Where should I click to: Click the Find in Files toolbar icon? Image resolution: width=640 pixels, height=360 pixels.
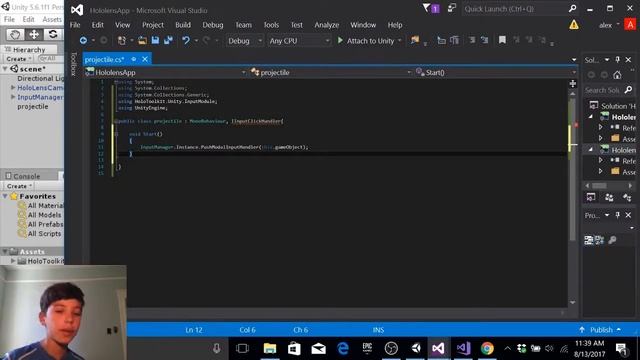(415, 40)
